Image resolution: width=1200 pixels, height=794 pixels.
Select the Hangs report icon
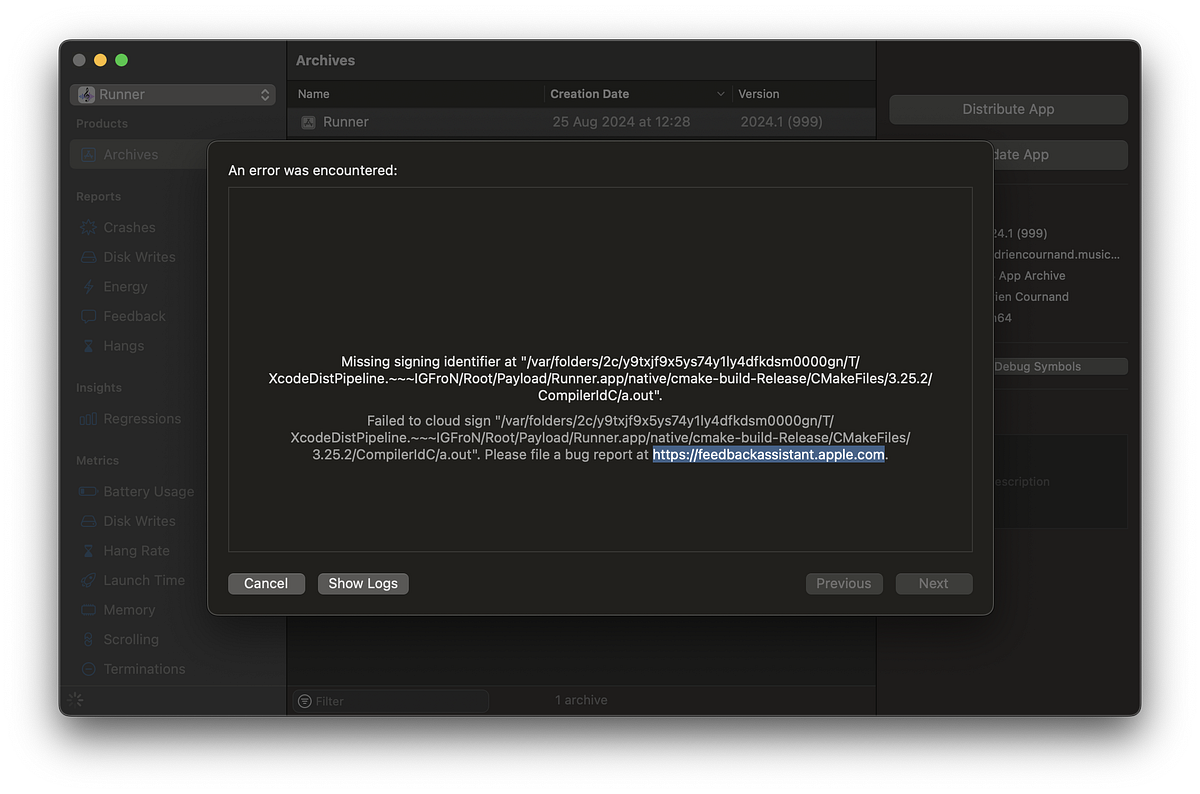pos(88,346)
